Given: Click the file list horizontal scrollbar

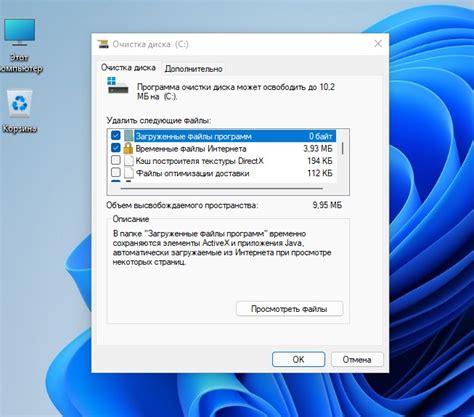Looking at the screenshot, I should pyautogui.click(x=222, y=189).
